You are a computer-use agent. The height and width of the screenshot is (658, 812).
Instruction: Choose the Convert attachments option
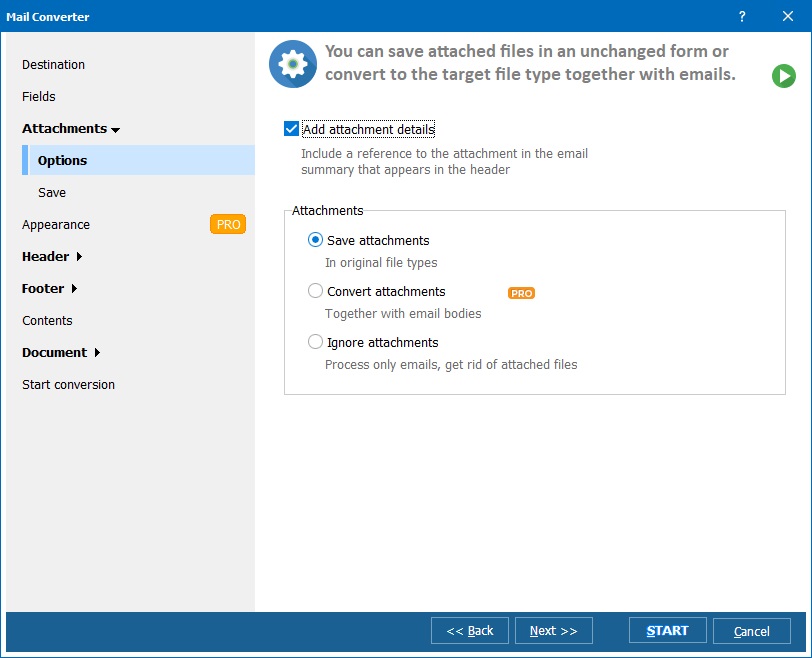click(316, 291)
